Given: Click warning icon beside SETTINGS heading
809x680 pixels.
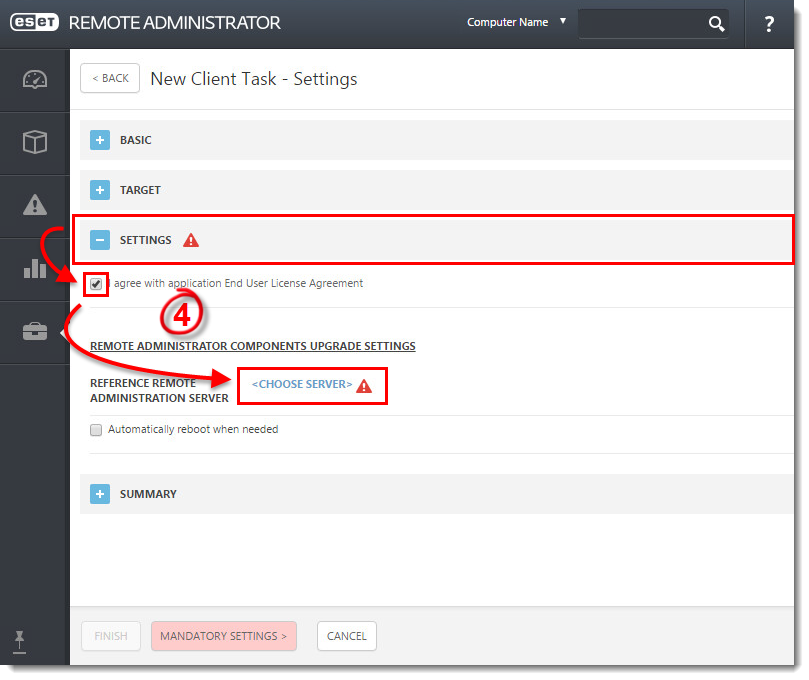Looking at the screenshot, I should tap(191, 240).
